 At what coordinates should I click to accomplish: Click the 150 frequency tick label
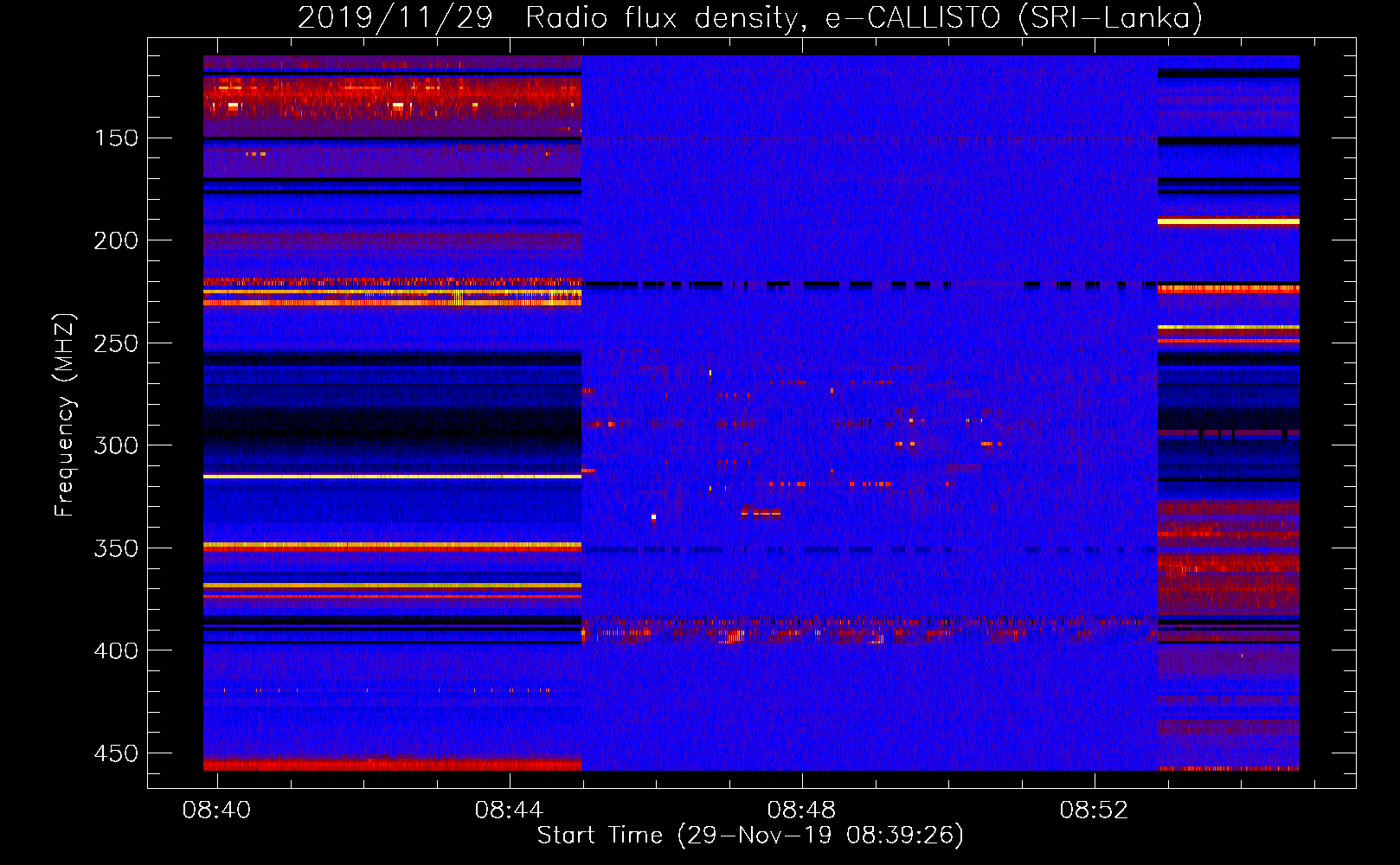[x=116, y=138]
